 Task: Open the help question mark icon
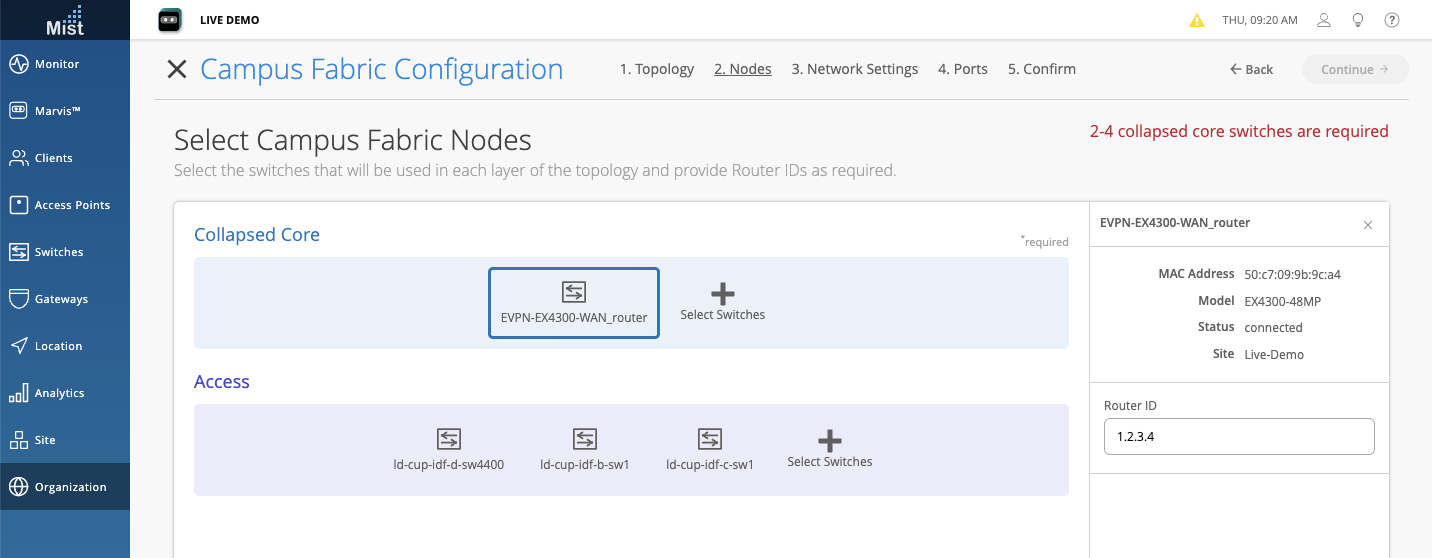(1391, 20)
